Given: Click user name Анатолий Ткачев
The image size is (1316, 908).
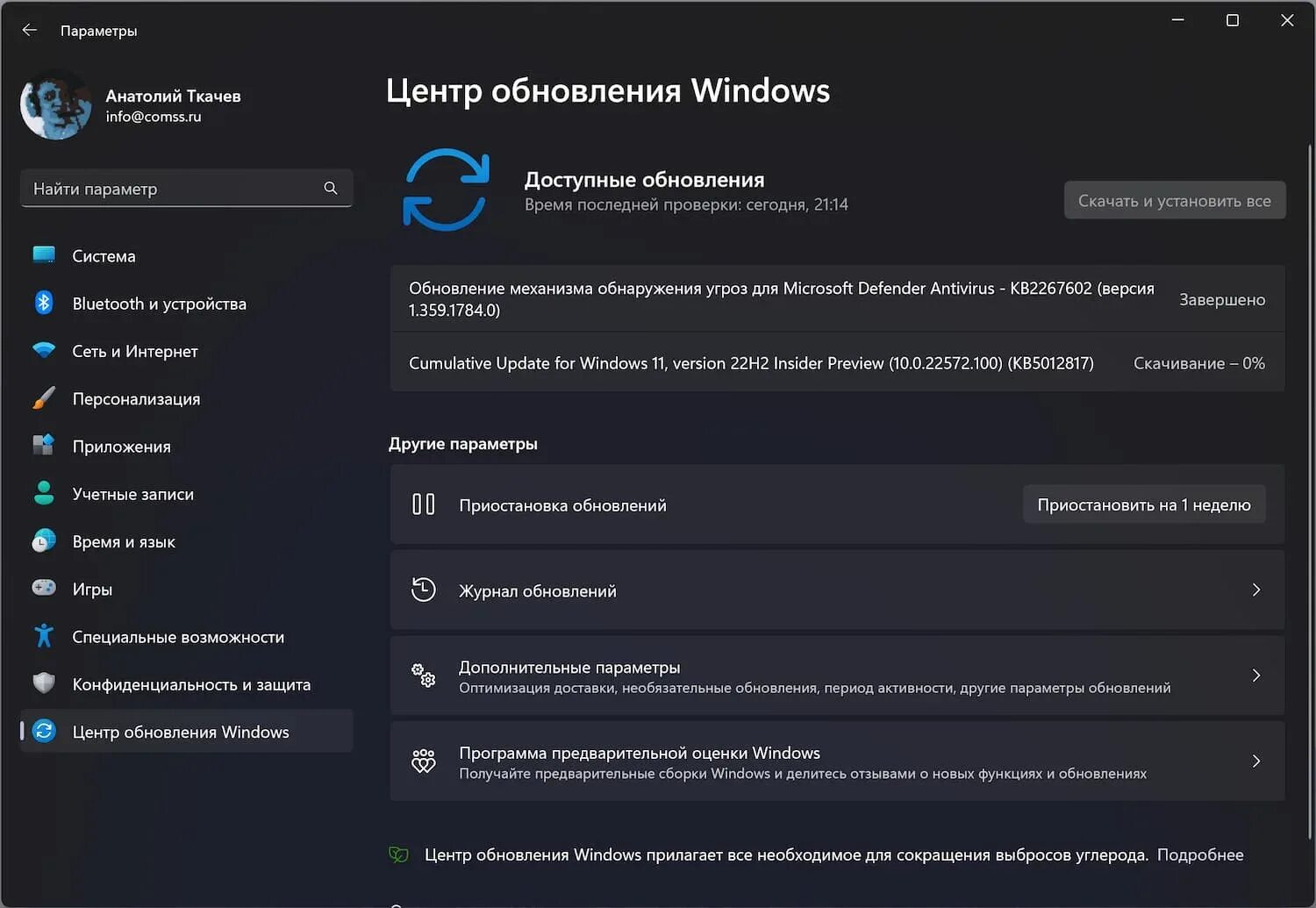Looking at the screenshot, I should pos(173,96).
